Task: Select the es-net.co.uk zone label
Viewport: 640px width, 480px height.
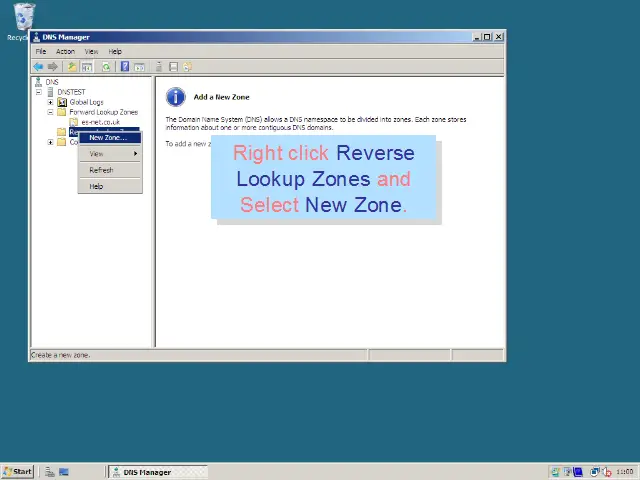Action: (100, 122)
